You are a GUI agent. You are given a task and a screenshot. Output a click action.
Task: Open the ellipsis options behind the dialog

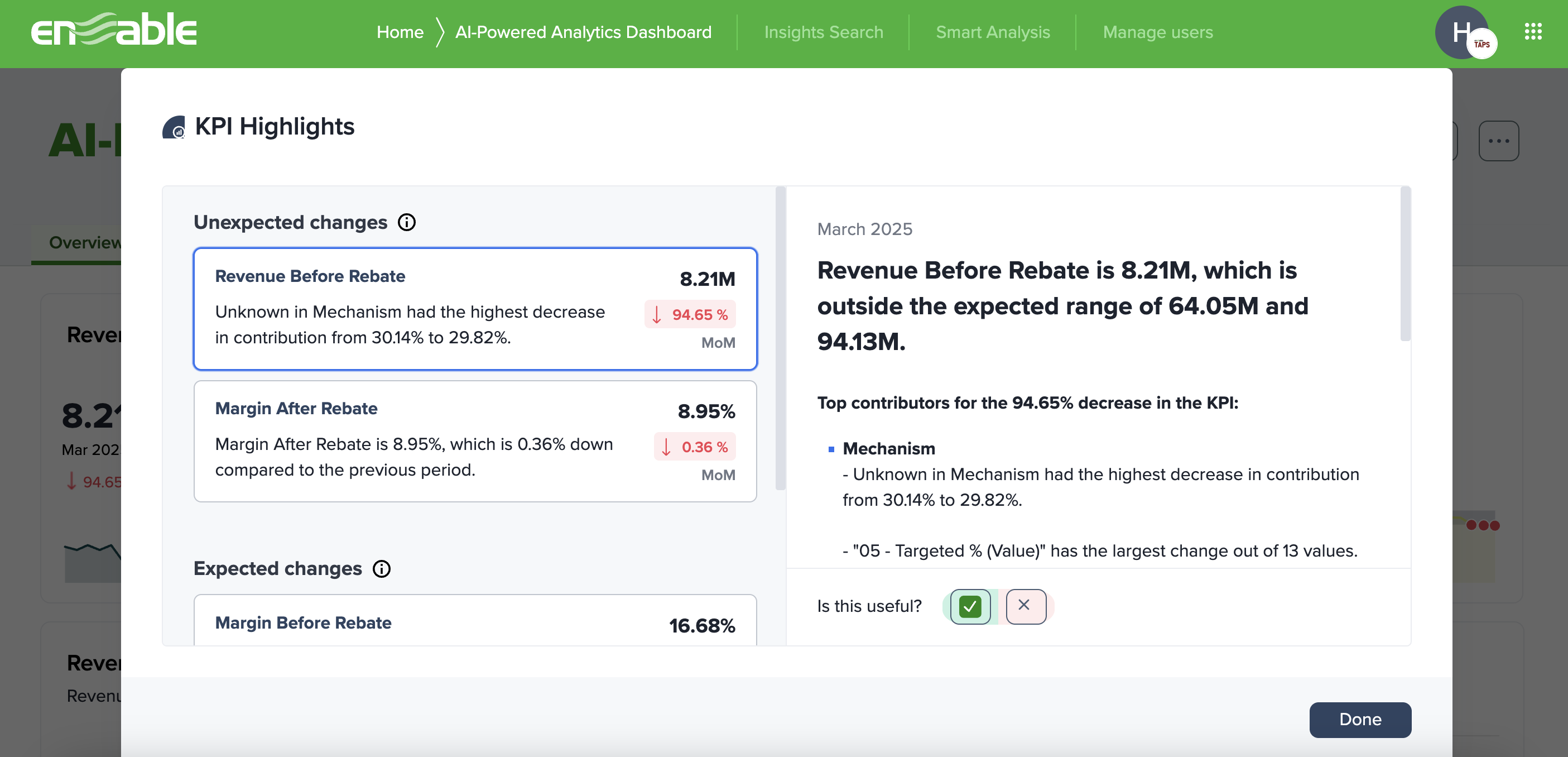(1498, 141)
